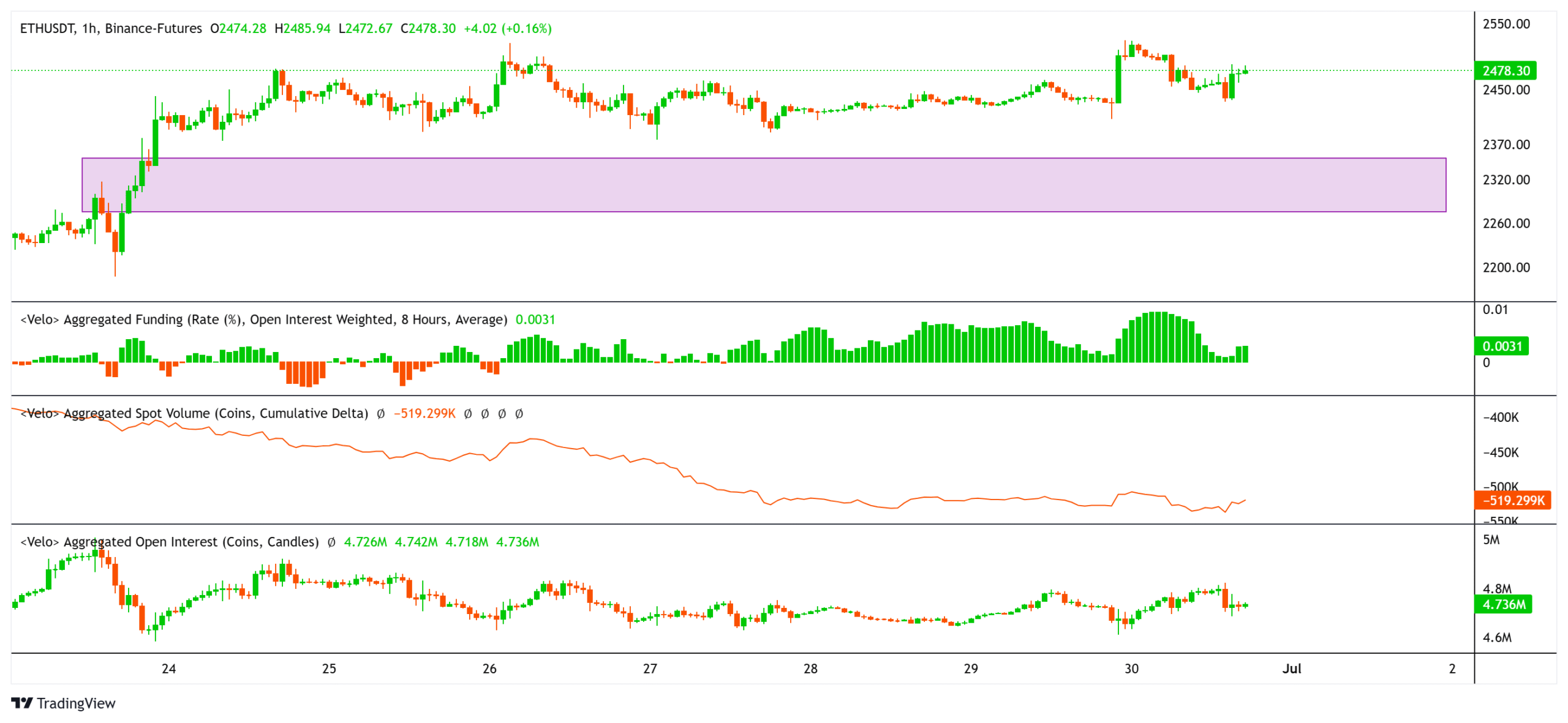Click the 30 date label on time axis

click(1131, 669)
